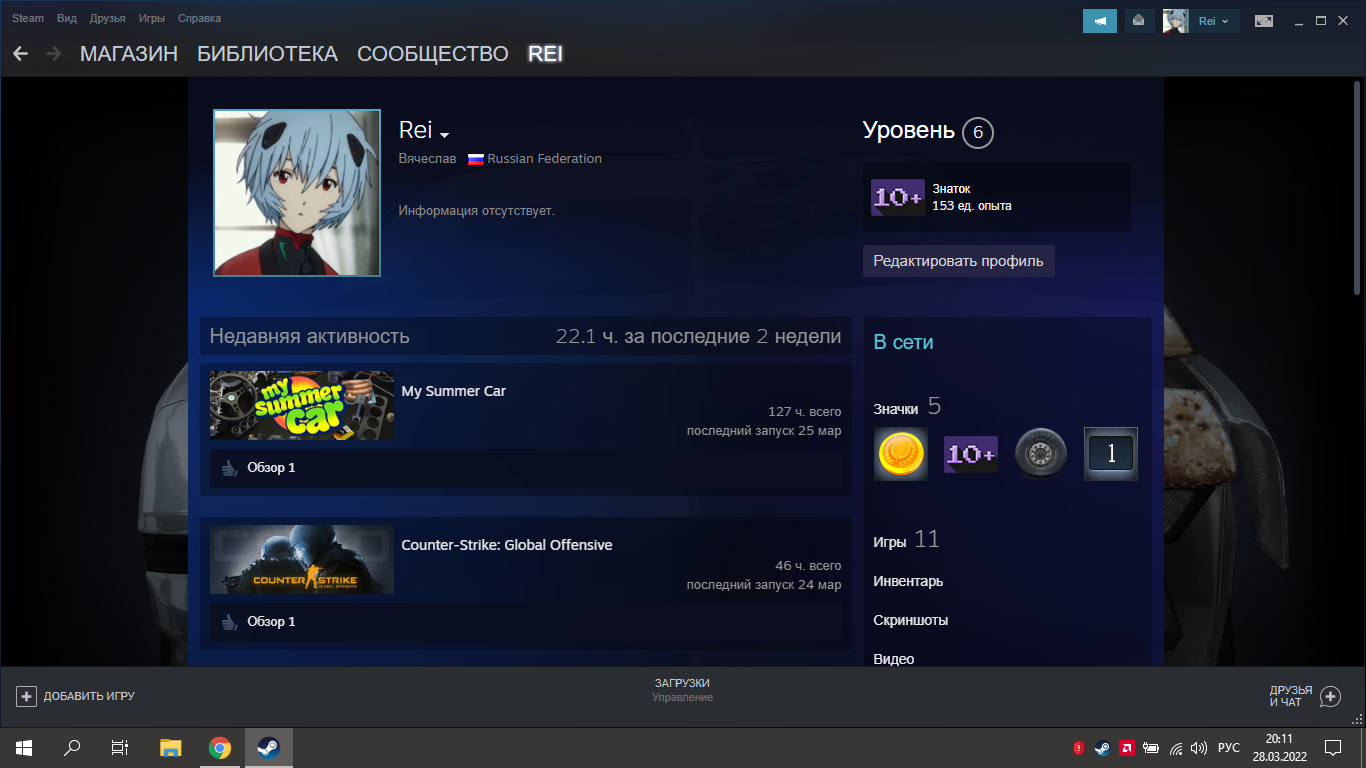
Task: Open Windows search from taskbar
Action: [72, 747]
